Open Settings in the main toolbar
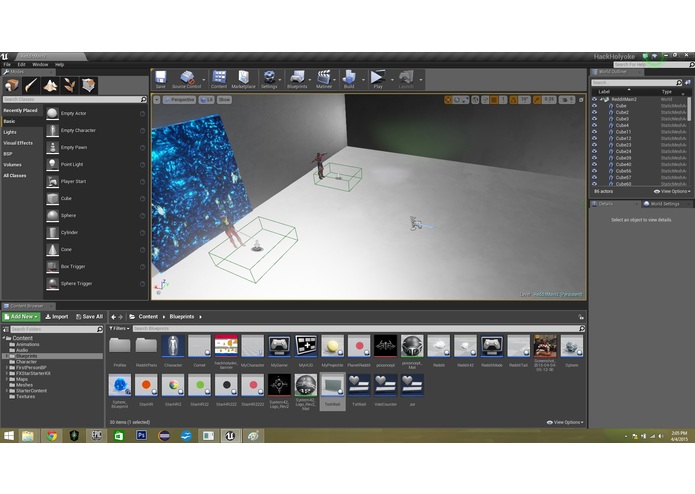The width and height of the screenshot is (695, 494). tap(269, 79)
